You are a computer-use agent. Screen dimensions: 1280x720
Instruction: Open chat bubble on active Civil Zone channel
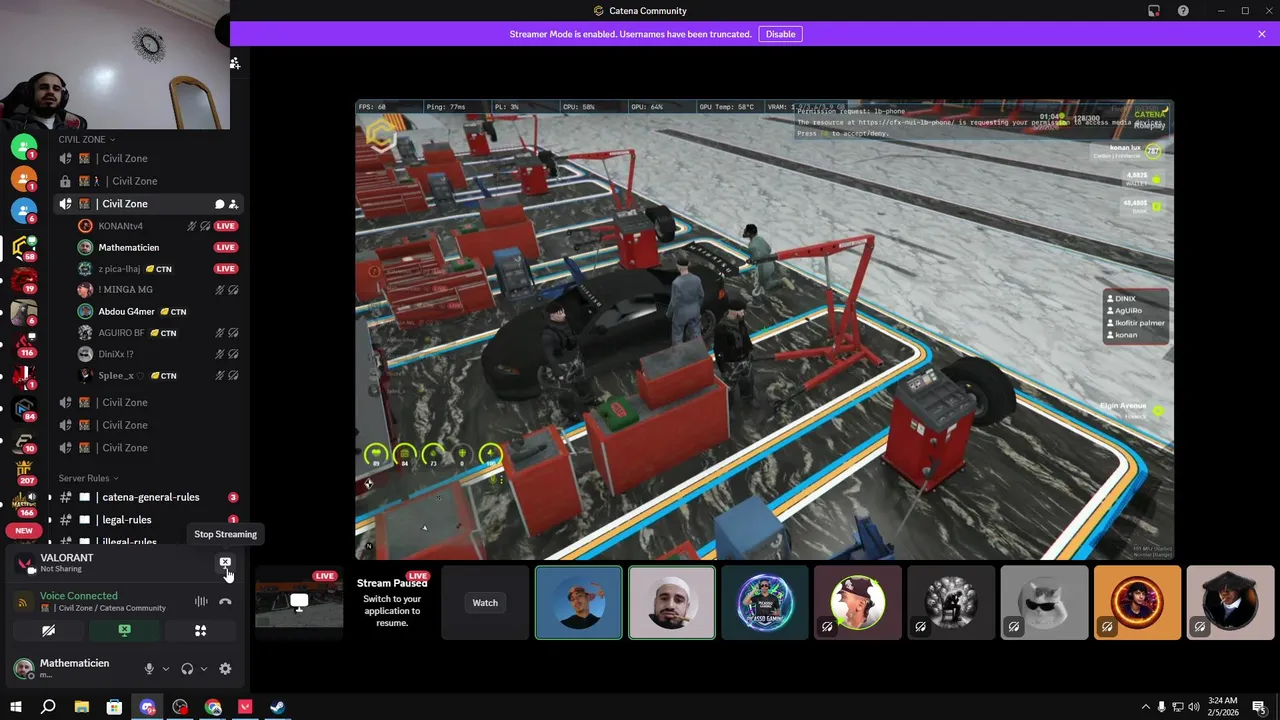point(219,204)
